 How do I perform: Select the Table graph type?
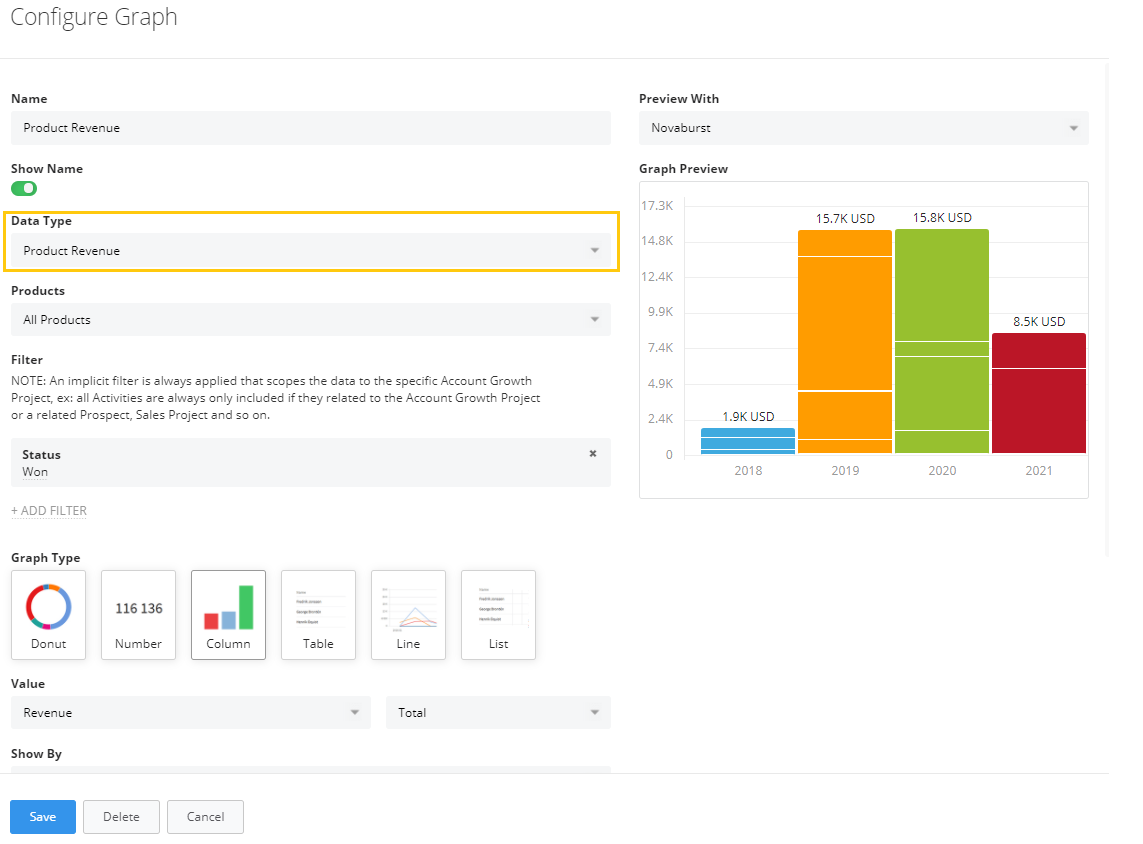(318, 614)
